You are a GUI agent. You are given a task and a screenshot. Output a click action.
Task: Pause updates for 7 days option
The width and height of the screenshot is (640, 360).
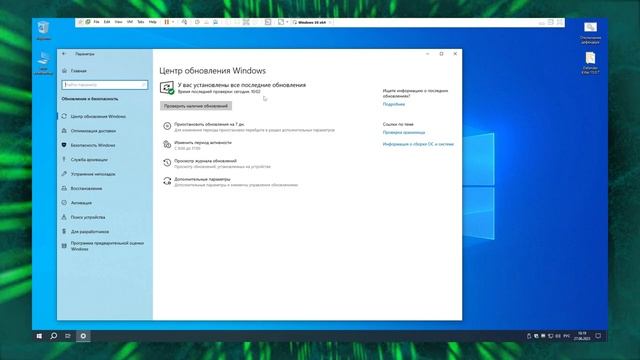pyautogui.click(x=209, y=124)
